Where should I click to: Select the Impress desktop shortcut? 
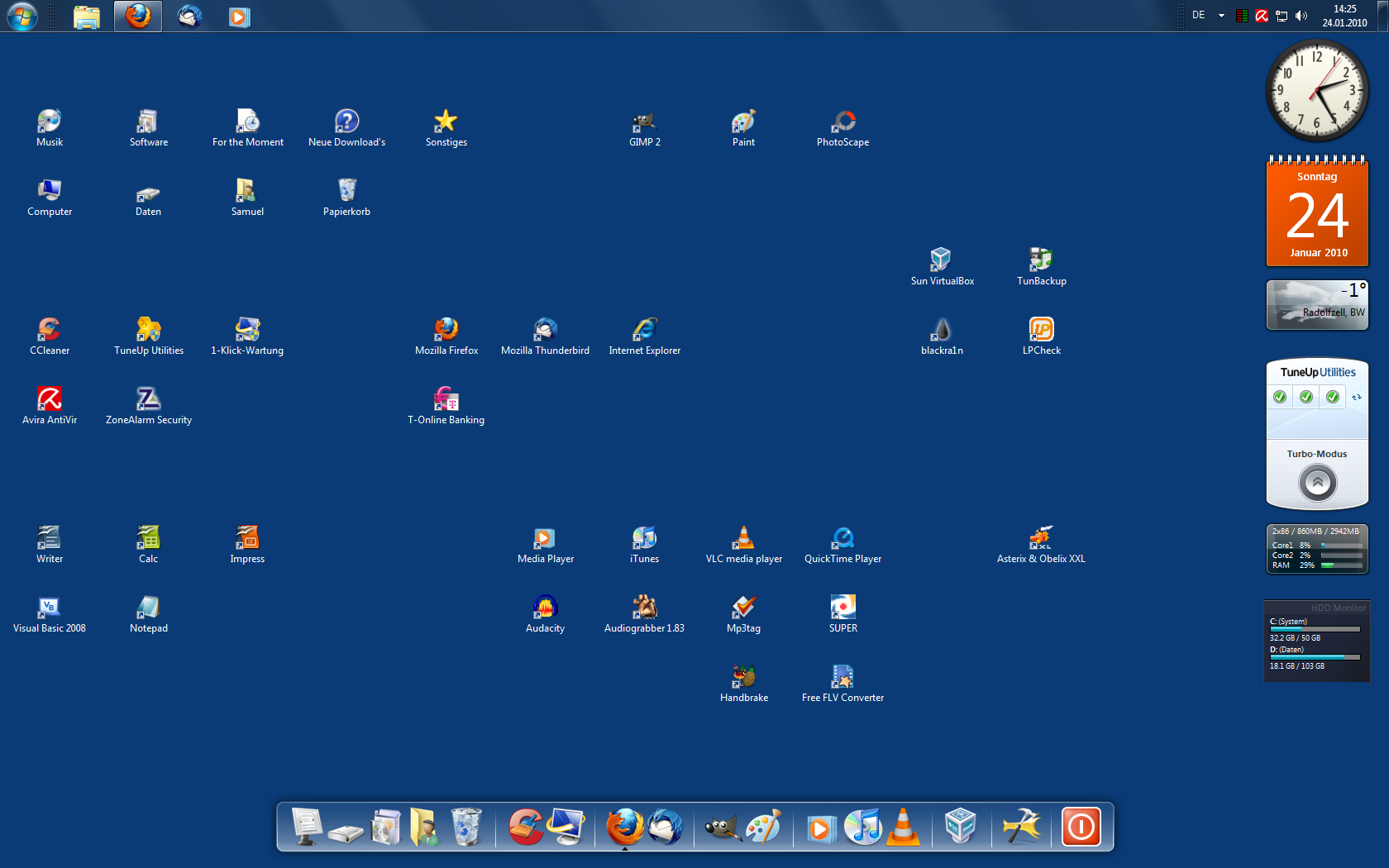248,545
